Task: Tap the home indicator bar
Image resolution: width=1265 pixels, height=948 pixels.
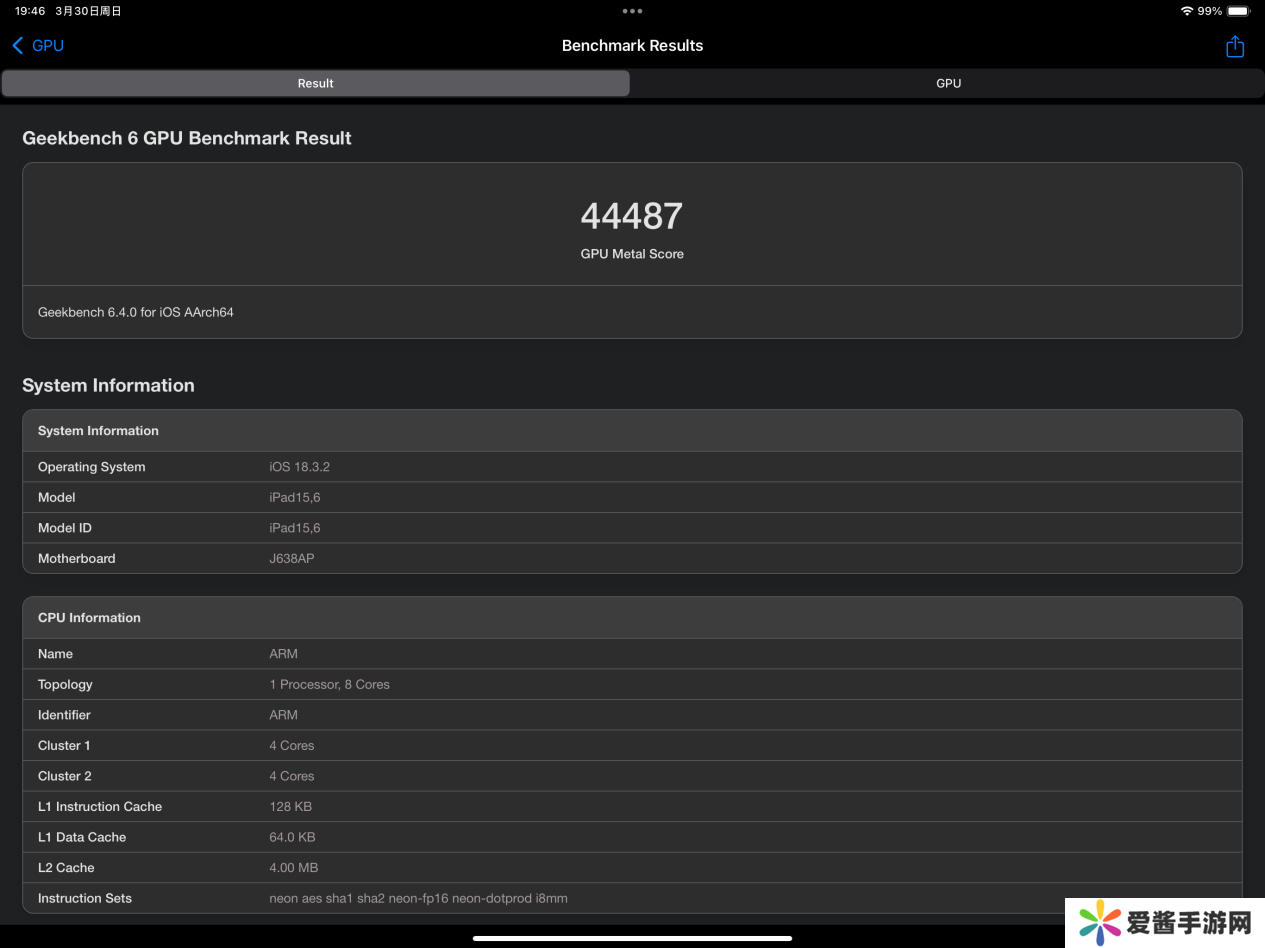Action: tap(632, 938)
